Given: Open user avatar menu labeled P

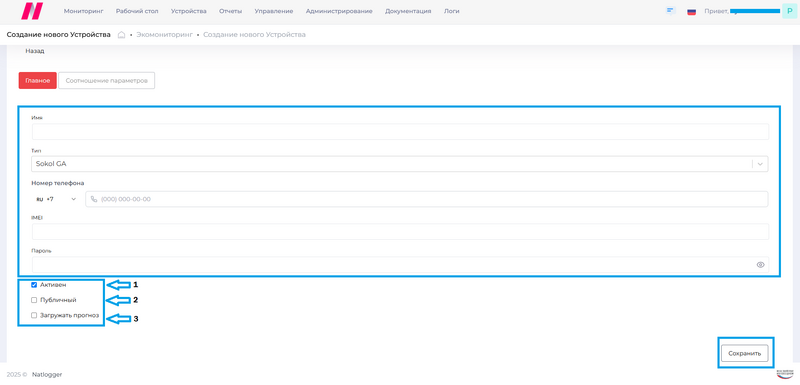Looking at the screenshot, I should [x=789, y=11].
